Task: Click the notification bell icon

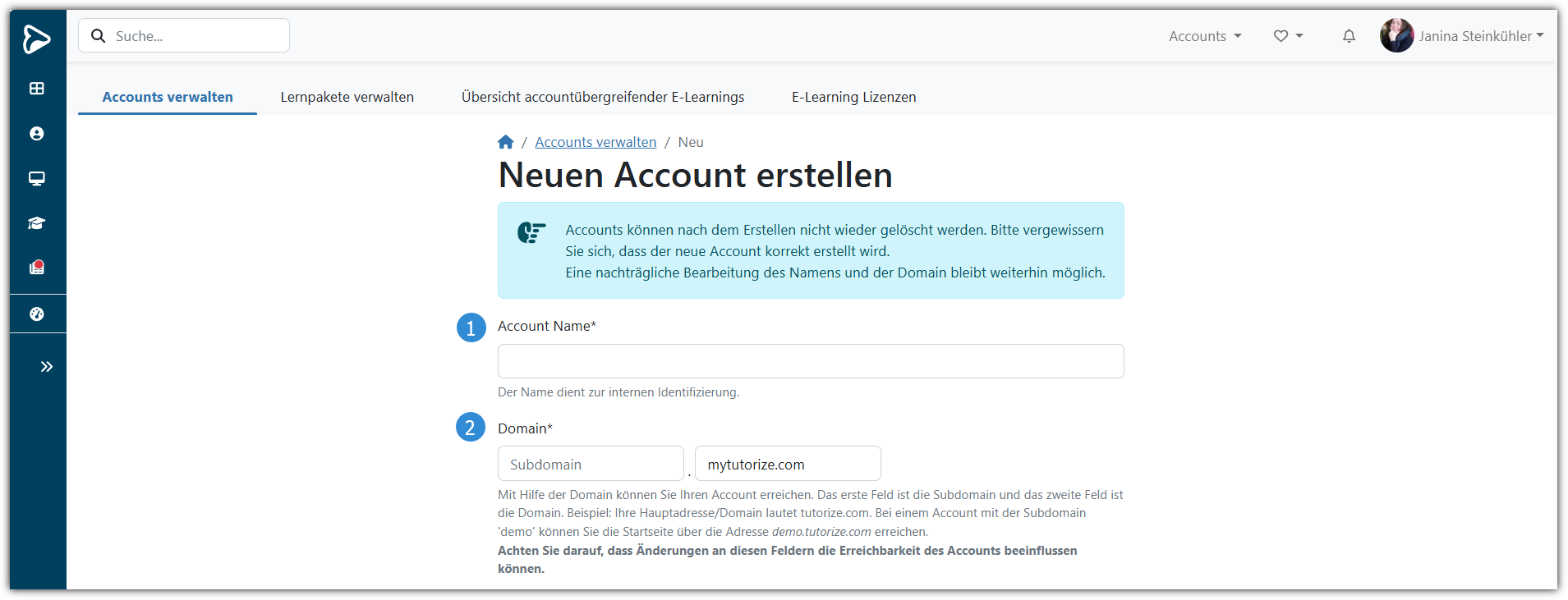Action: pos(1349,36)
